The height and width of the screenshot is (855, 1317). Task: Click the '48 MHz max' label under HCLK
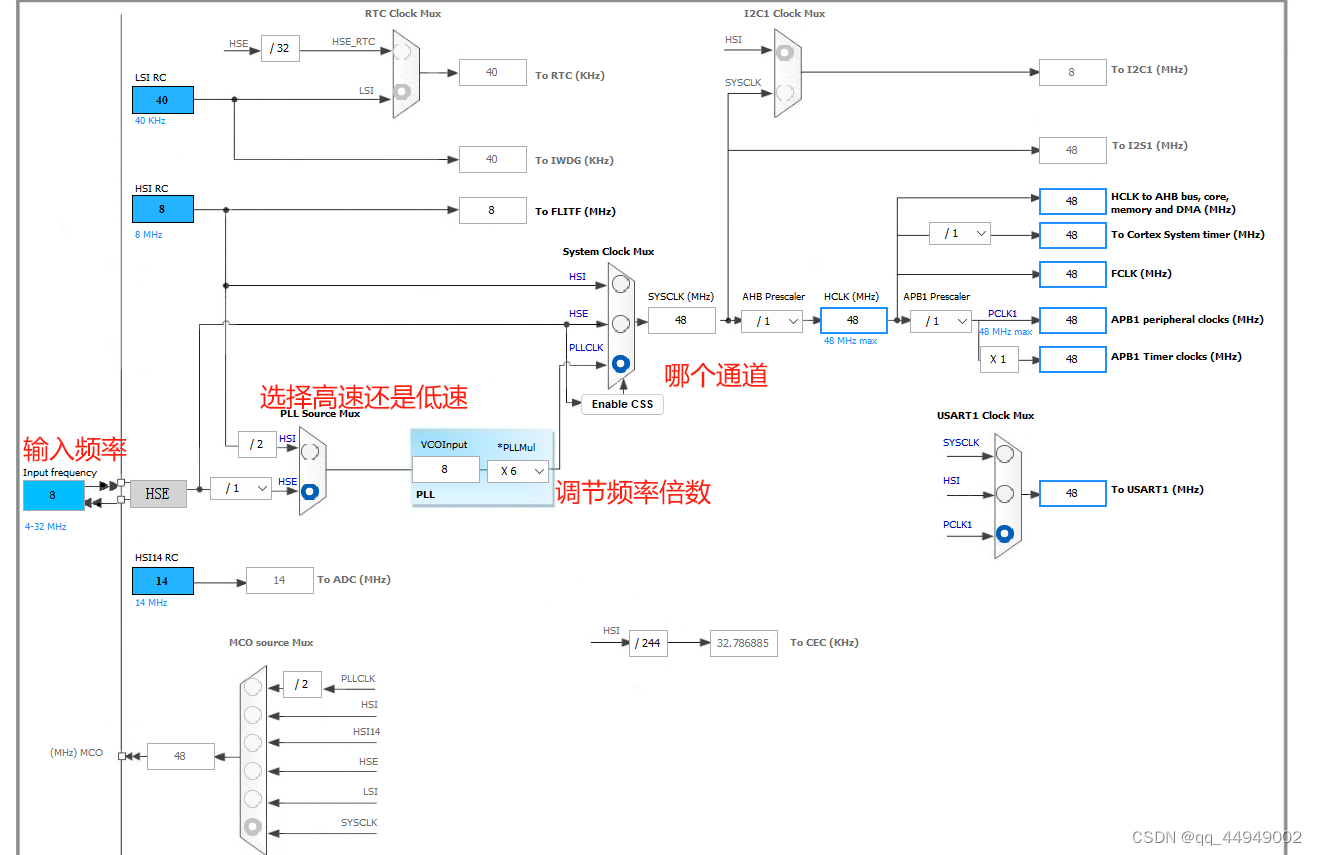(x=850, y=341)
